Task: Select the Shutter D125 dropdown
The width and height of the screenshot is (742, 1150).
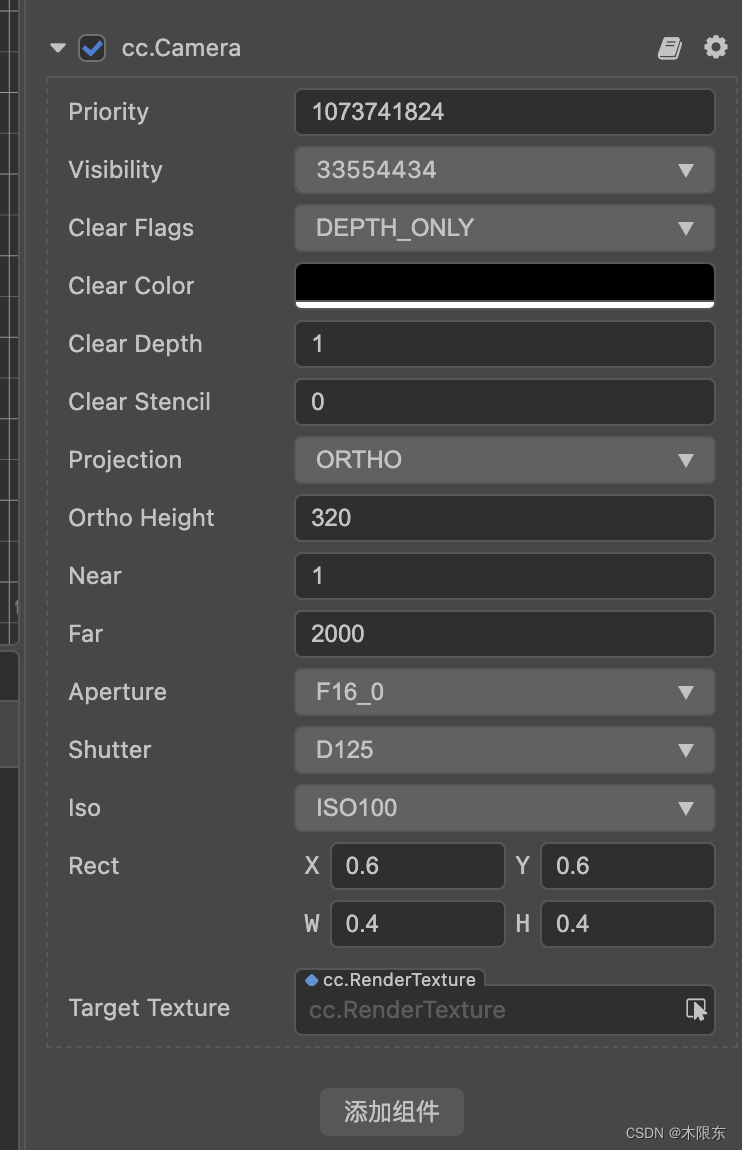Action: (504, 750)
